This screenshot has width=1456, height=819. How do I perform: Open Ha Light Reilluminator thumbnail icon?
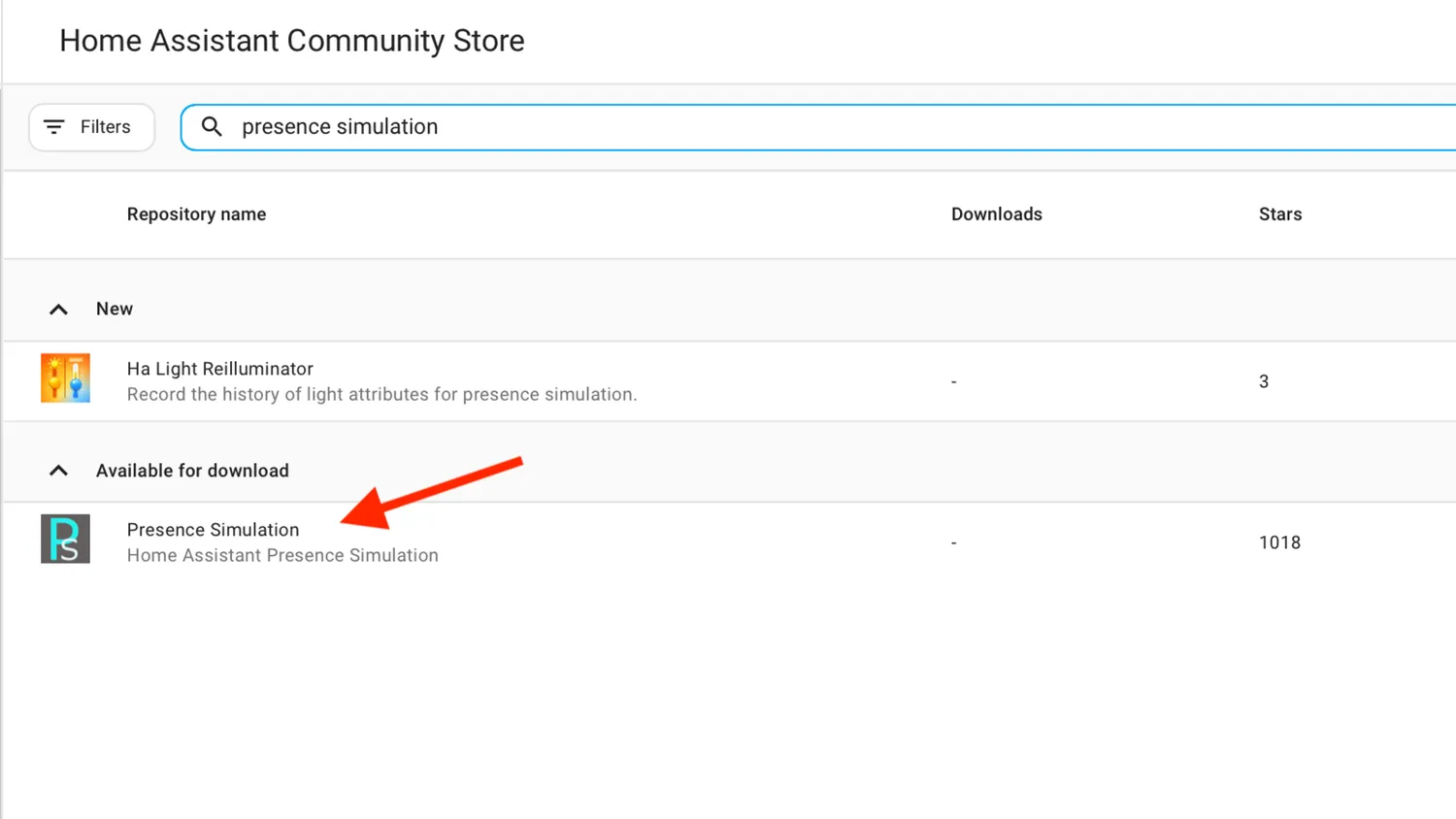coord(65,378)
